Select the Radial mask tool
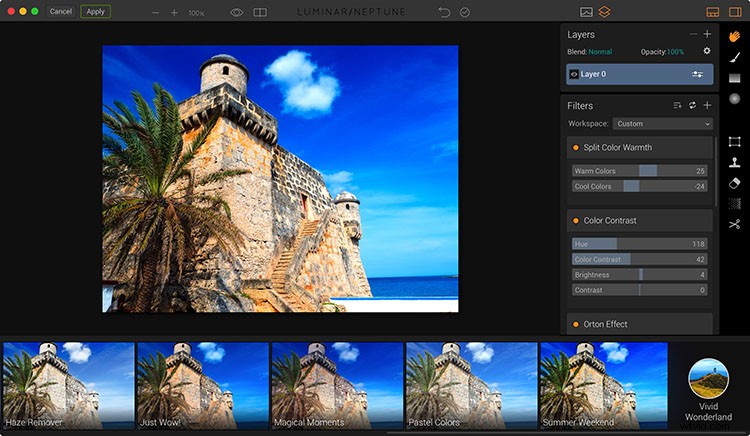The height and width of the screenshot is (436, 750). coord(735,99)
